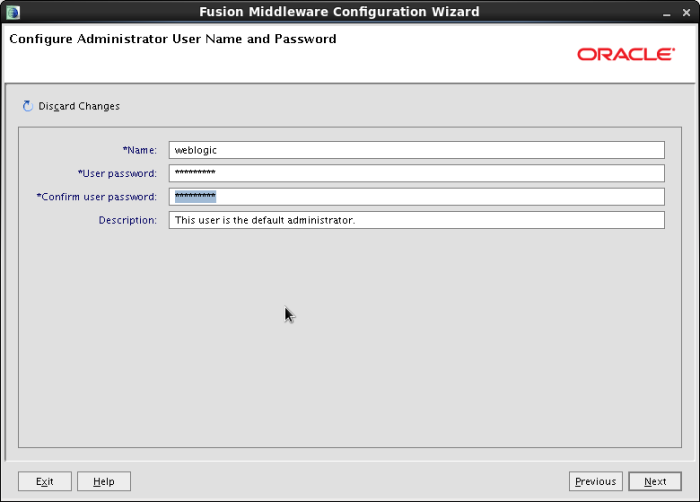This screenshot has width=700, height=502.
Task: Close the Fusion Middleware wizard window
Action: pyautogui.click(x=687, y=13)
